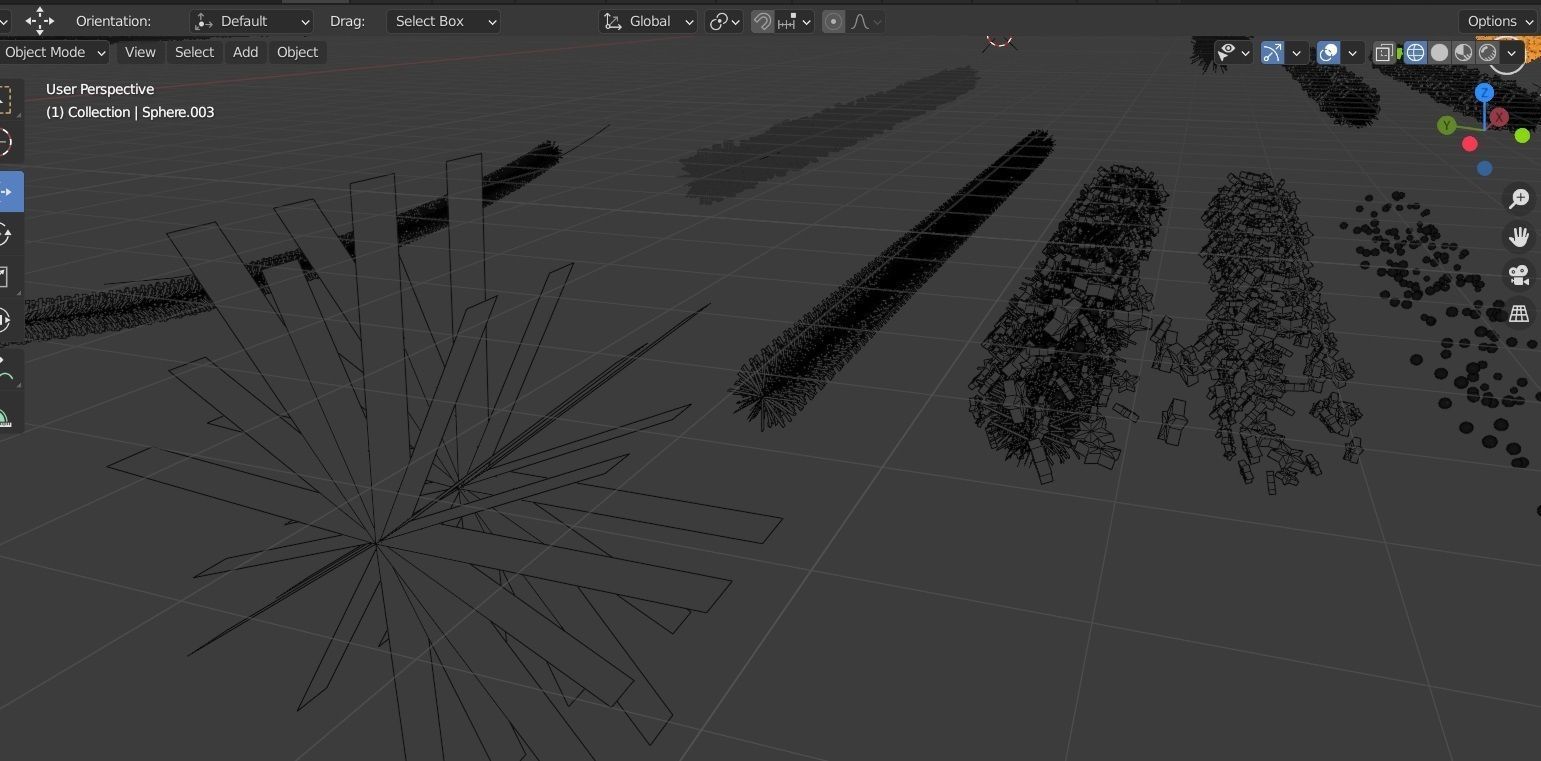Select Solid viewport shading
The width and height of the screenshot is (1541, 761).
pos(1439,53)
